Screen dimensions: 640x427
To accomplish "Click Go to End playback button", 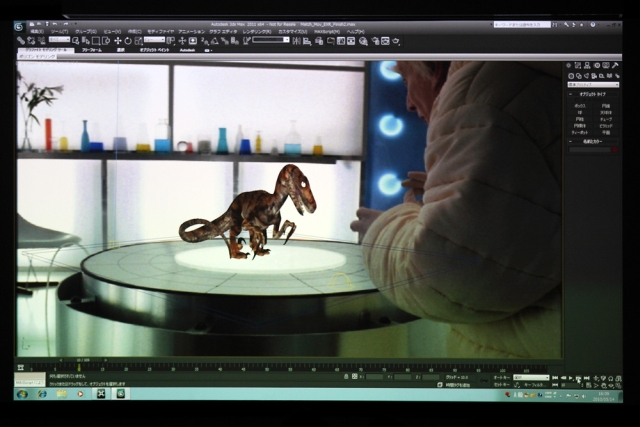I will [x=587, y=378].
